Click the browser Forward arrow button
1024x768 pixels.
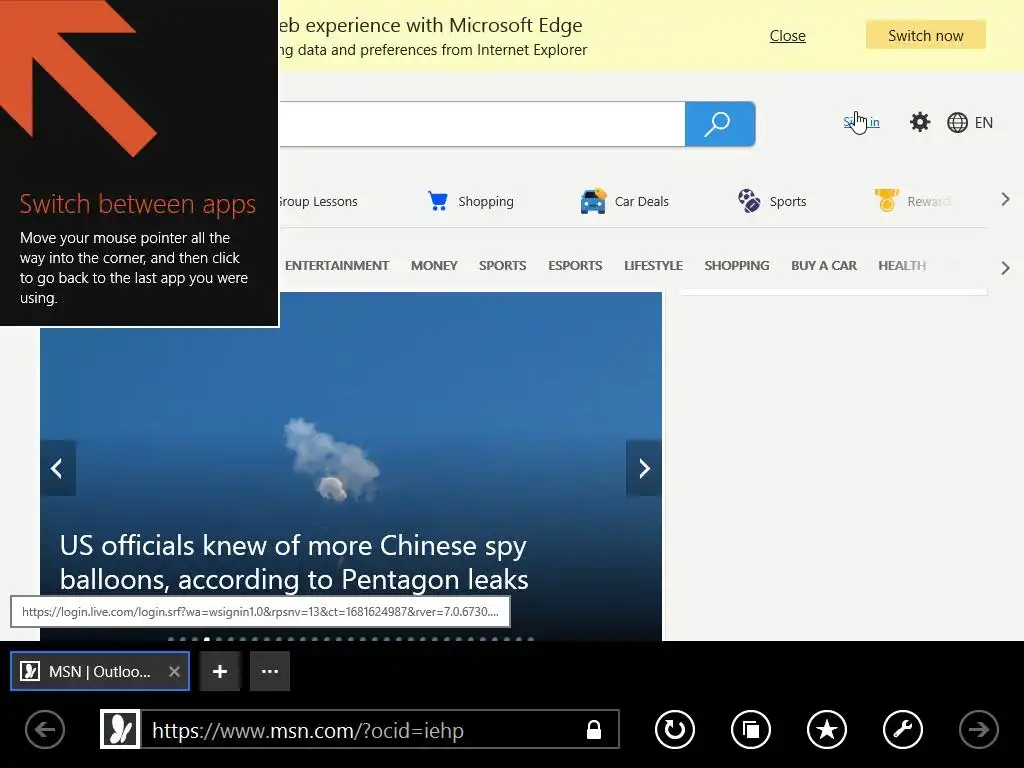(978, 729)
